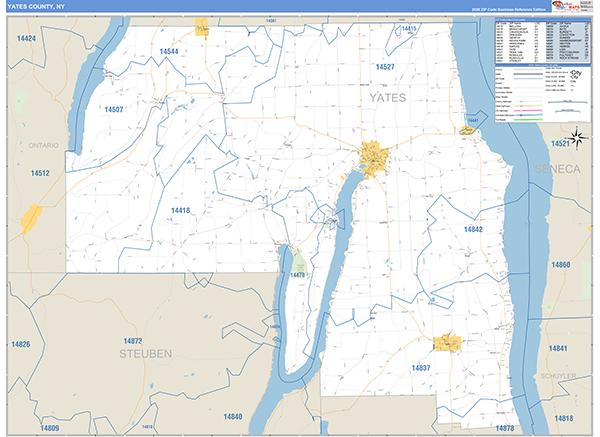
Task: Click ZIP code label 14544
Action: (x=169, y=51)
